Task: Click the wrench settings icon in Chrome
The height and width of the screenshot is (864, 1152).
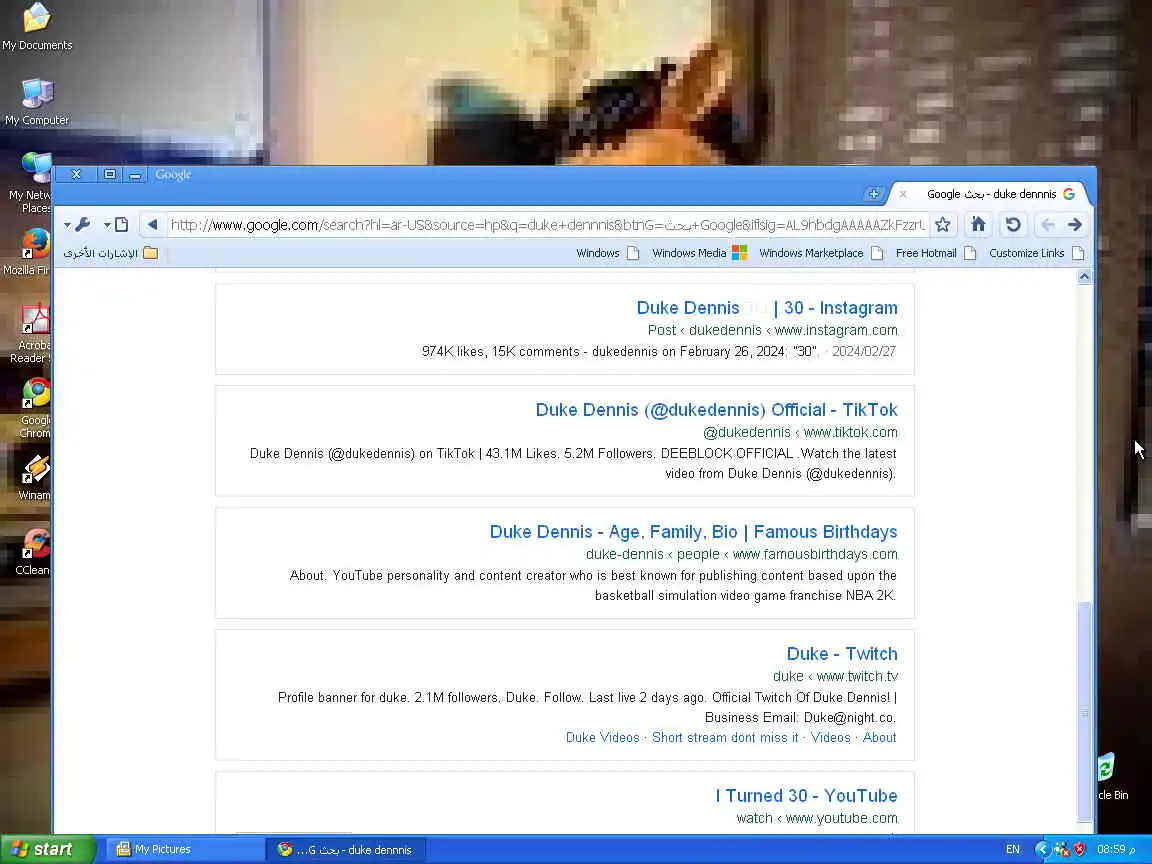Action: coord(83,225)
